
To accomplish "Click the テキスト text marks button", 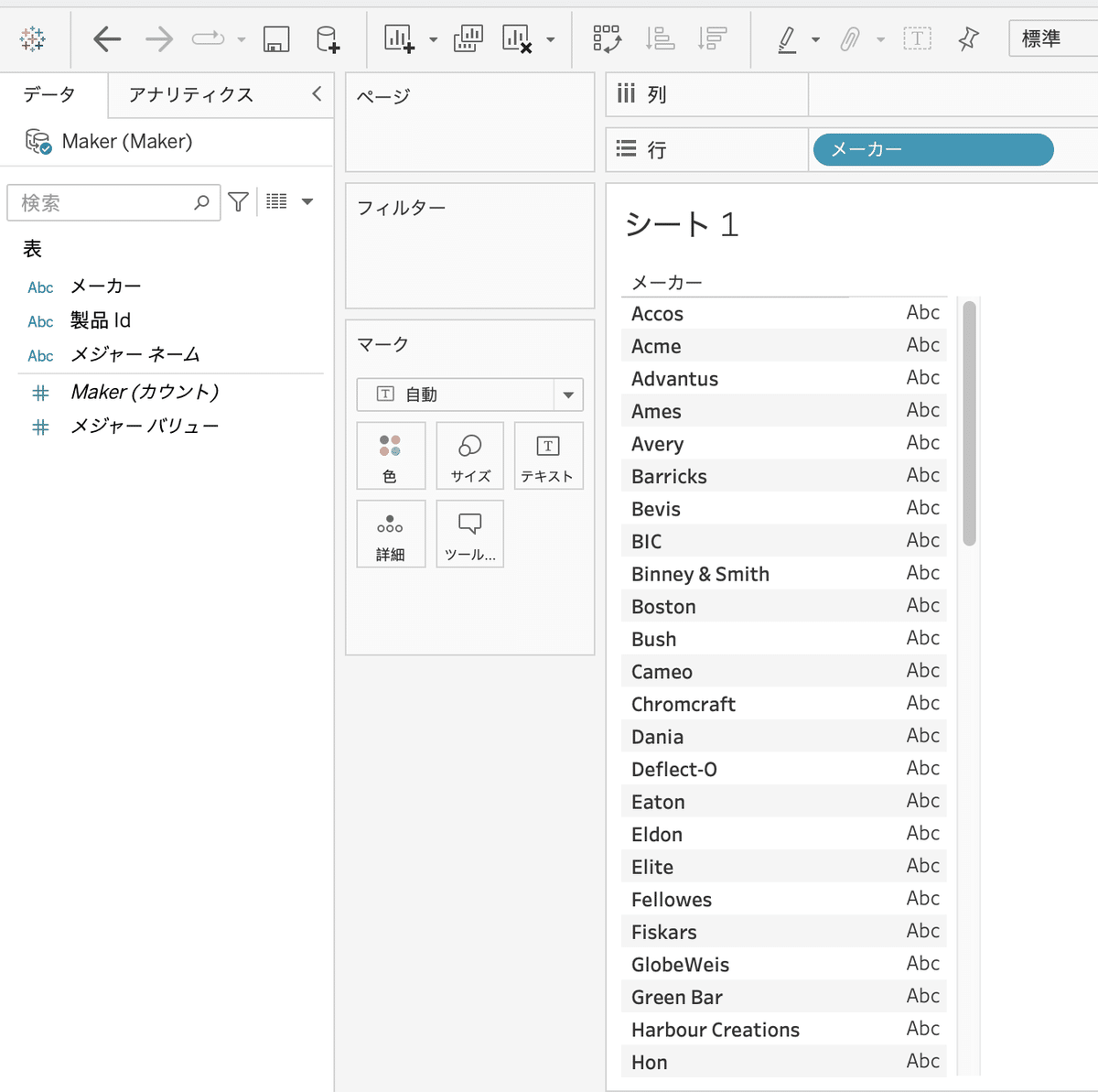I will click(548, 457).
